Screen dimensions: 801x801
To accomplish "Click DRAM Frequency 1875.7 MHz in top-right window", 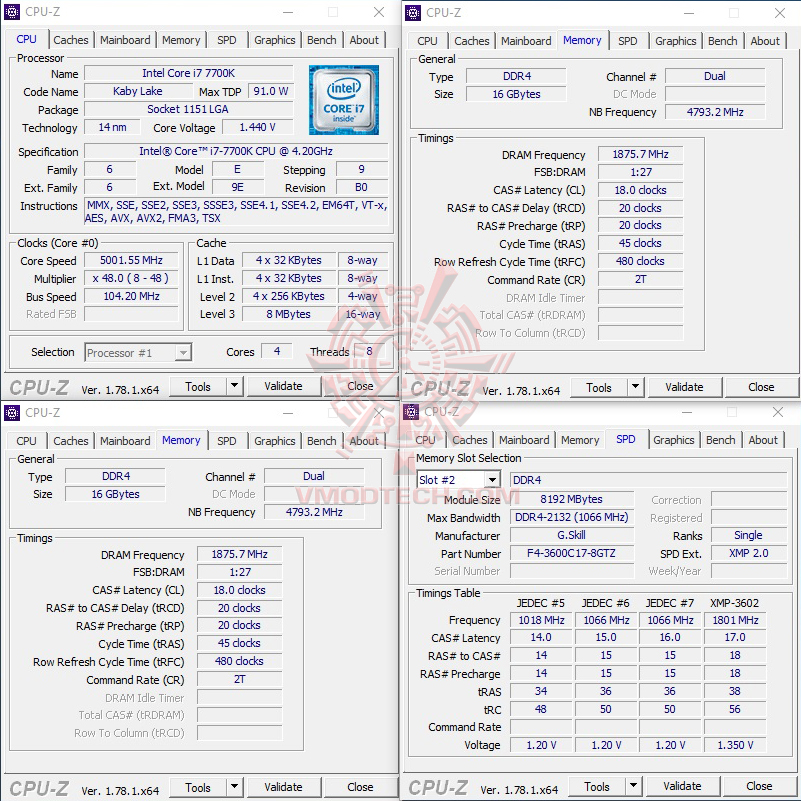I will point(641,154).
